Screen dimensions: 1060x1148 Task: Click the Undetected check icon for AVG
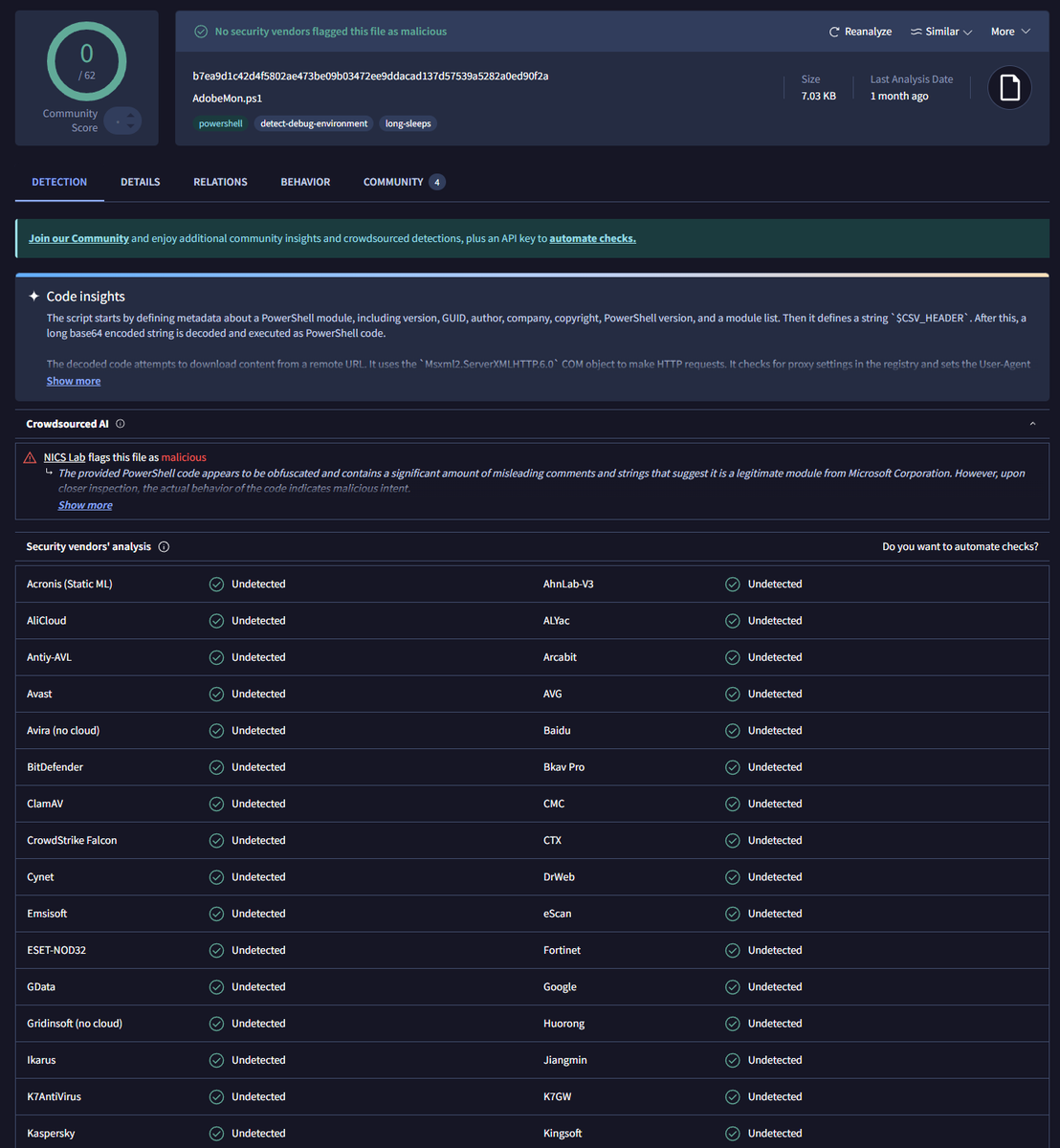coord(733,694)
